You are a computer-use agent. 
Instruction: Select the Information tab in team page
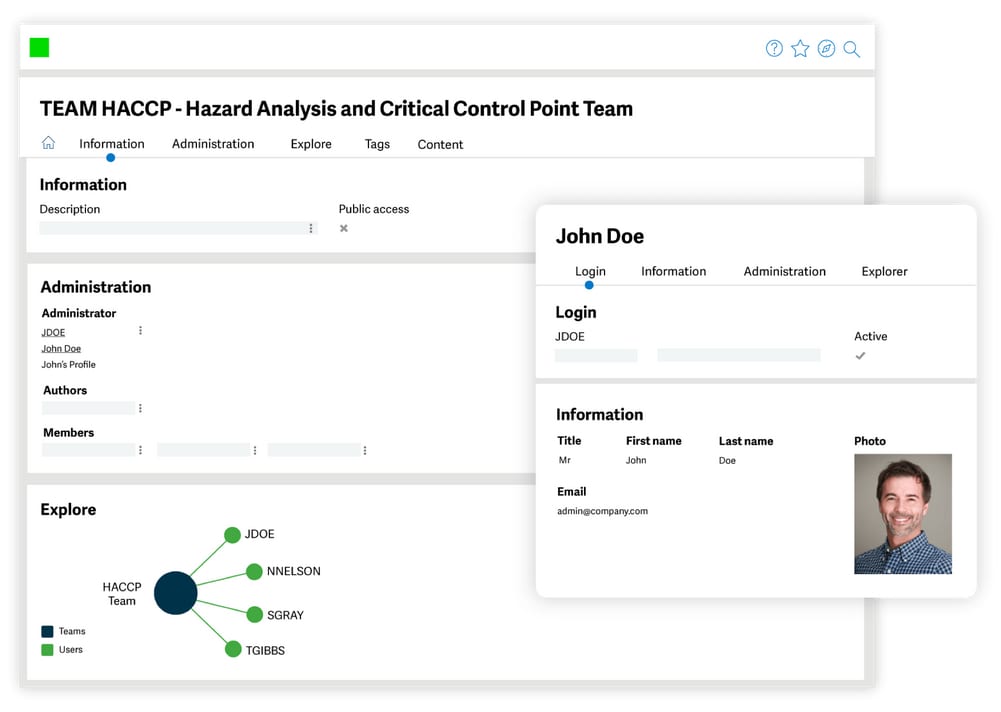click(112, 144)
